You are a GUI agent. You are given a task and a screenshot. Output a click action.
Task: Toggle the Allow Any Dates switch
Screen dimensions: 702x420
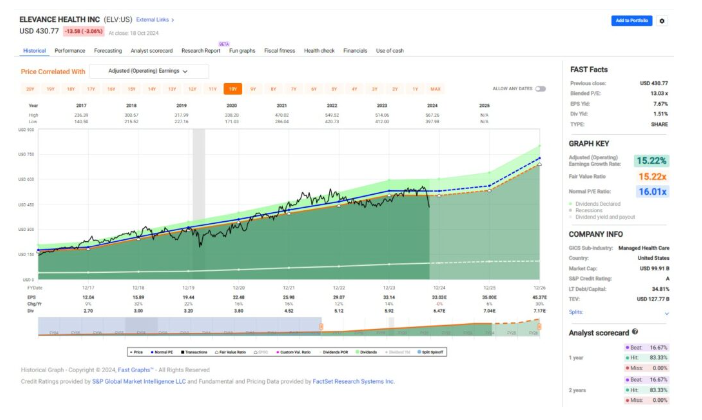coord(541,89)
